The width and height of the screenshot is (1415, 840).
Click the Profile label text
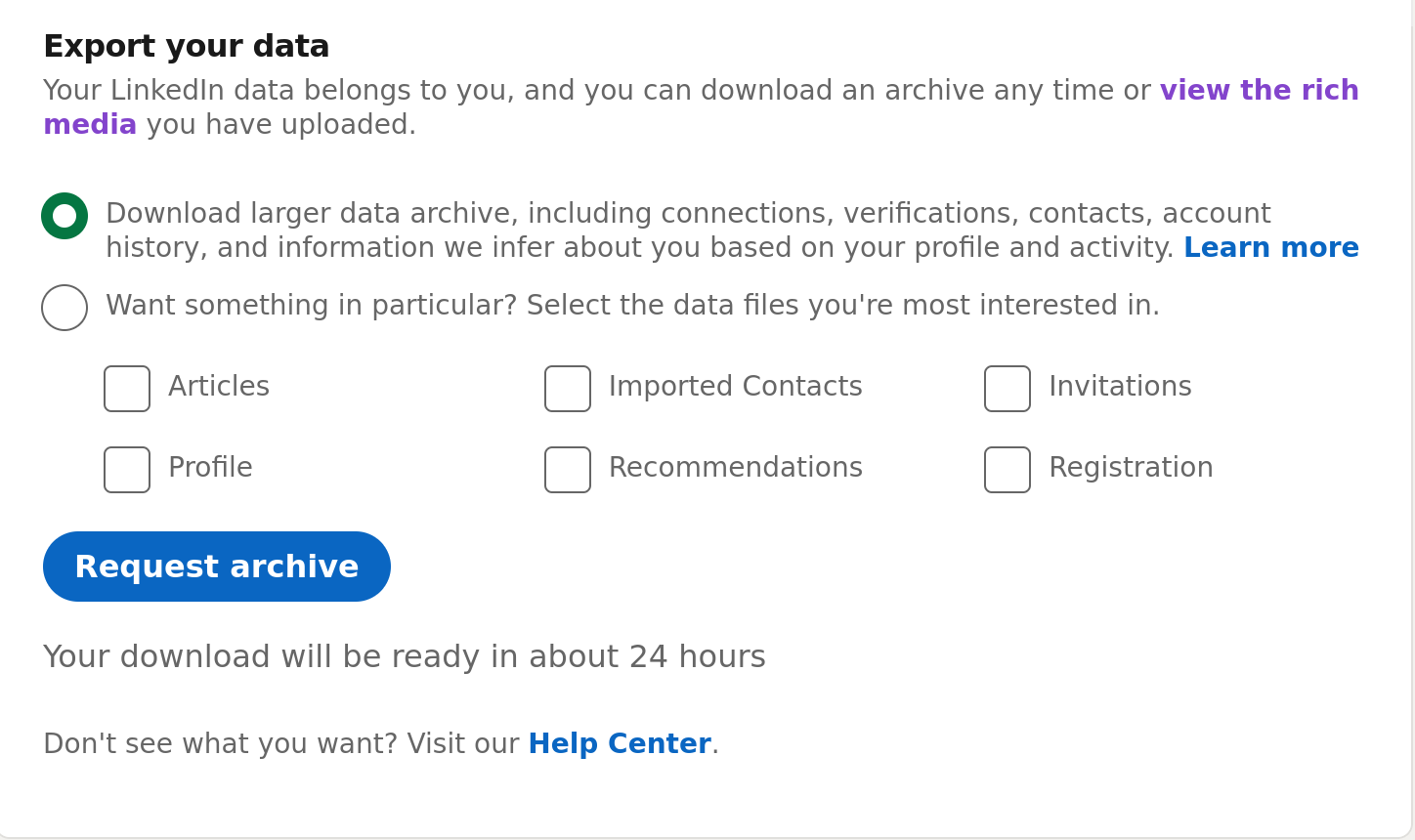210,468
